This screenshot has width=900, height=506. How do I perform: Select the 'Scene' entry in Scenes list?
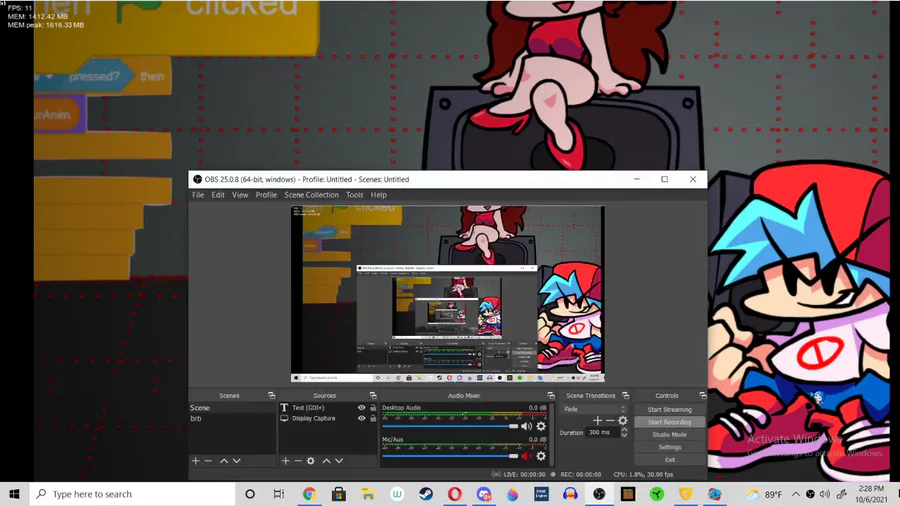(232, 408)
